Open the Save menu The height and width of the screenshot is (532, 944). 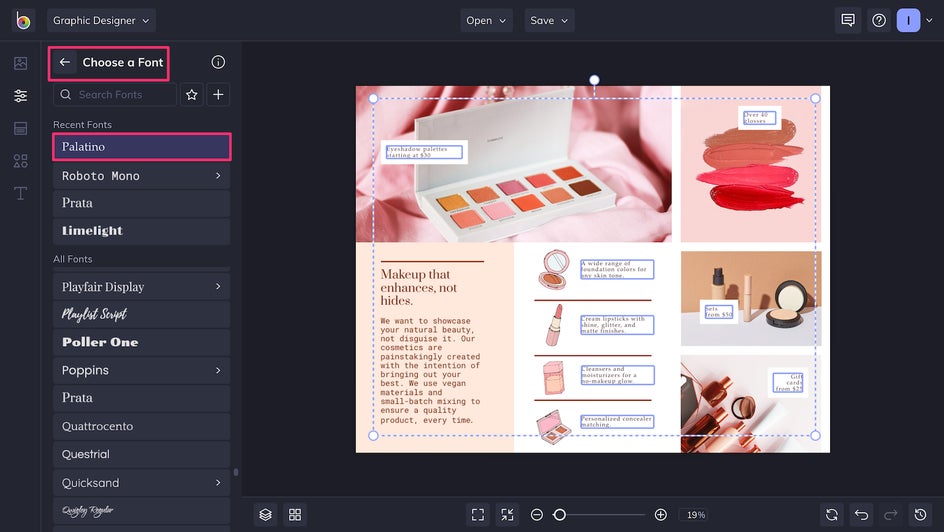tap(549, 20)
